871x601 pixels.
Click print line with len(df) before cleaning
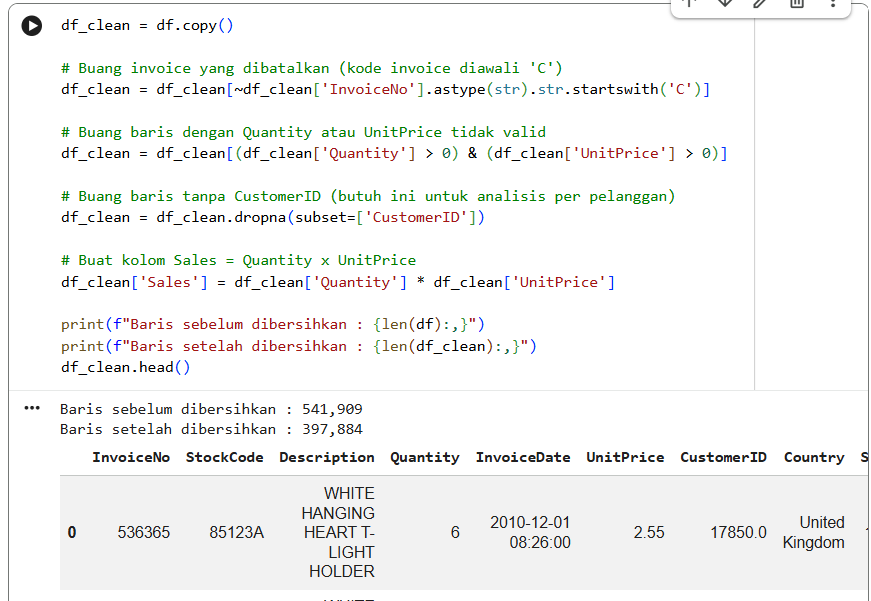tap(273, 324)
